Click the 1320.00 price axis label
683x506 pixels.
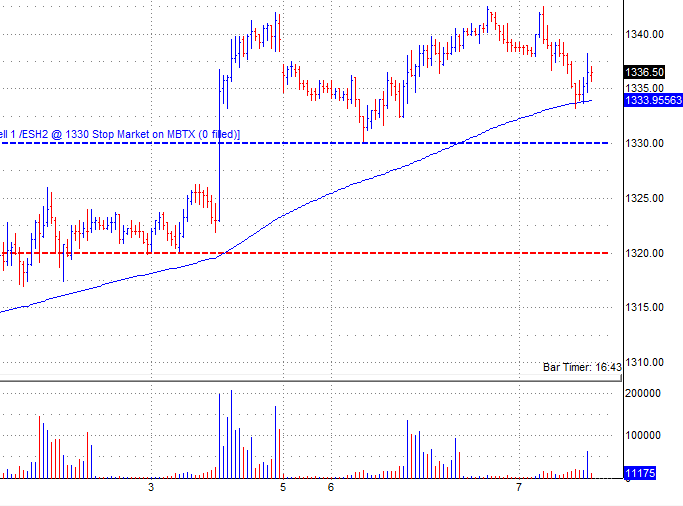tap(644, 253)
